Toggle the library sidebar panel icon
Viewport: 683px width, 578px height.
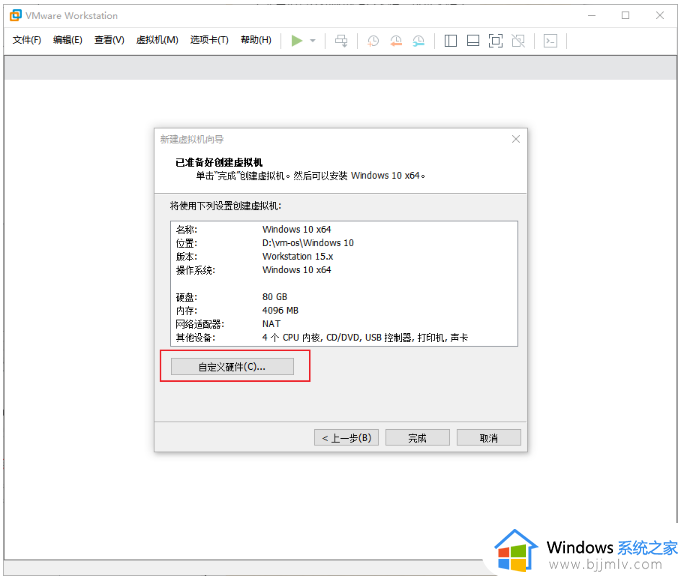click(450, 41)
